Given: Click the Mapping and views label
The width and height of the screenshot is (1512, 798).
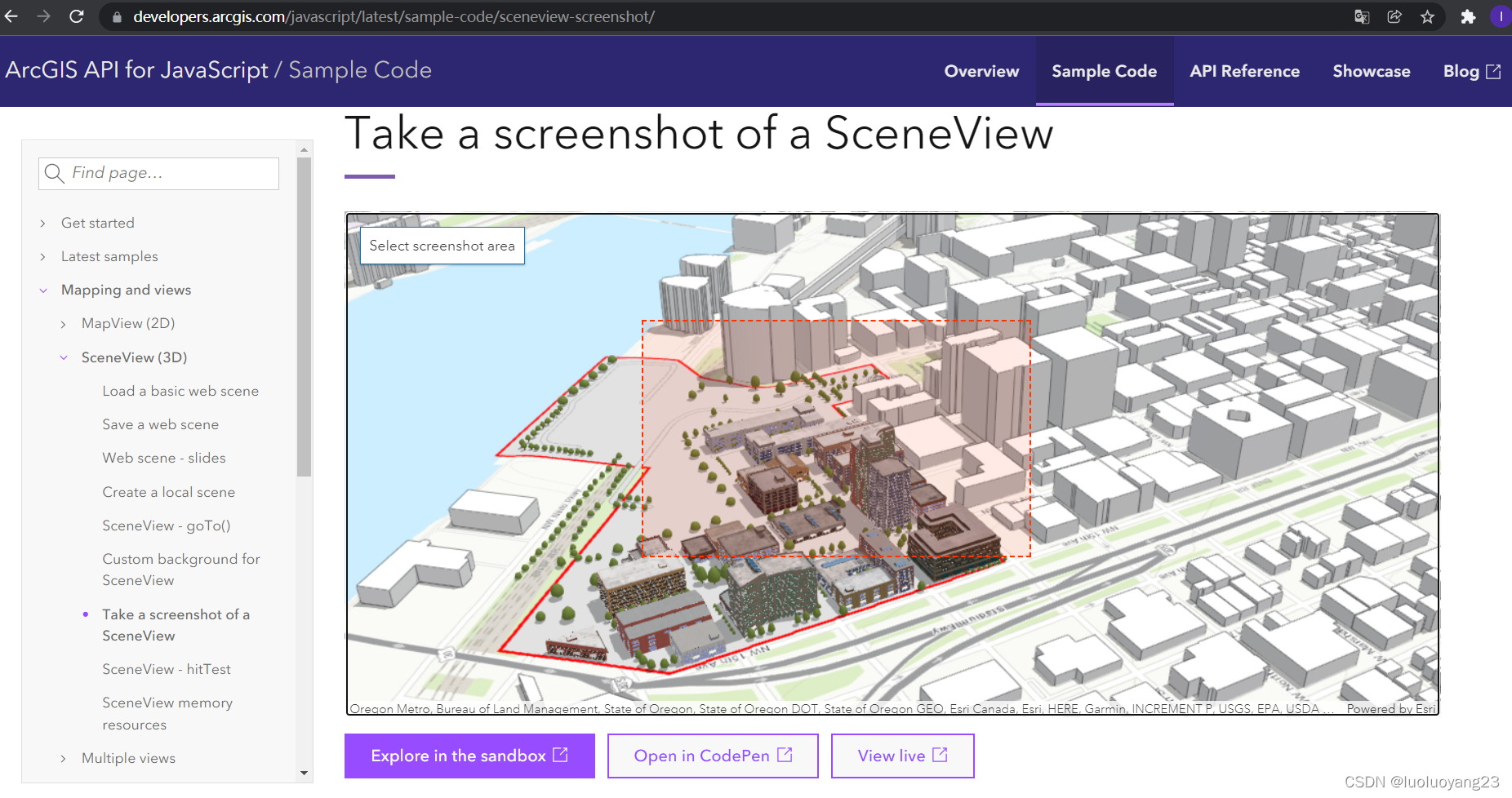Looking at the screenshot, I should (126, 290).
